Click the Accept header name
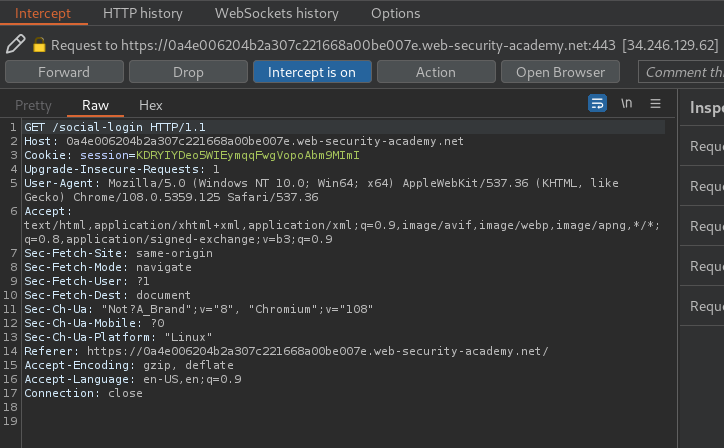Viewport: 724px width, 448px height. coord(48,211)
